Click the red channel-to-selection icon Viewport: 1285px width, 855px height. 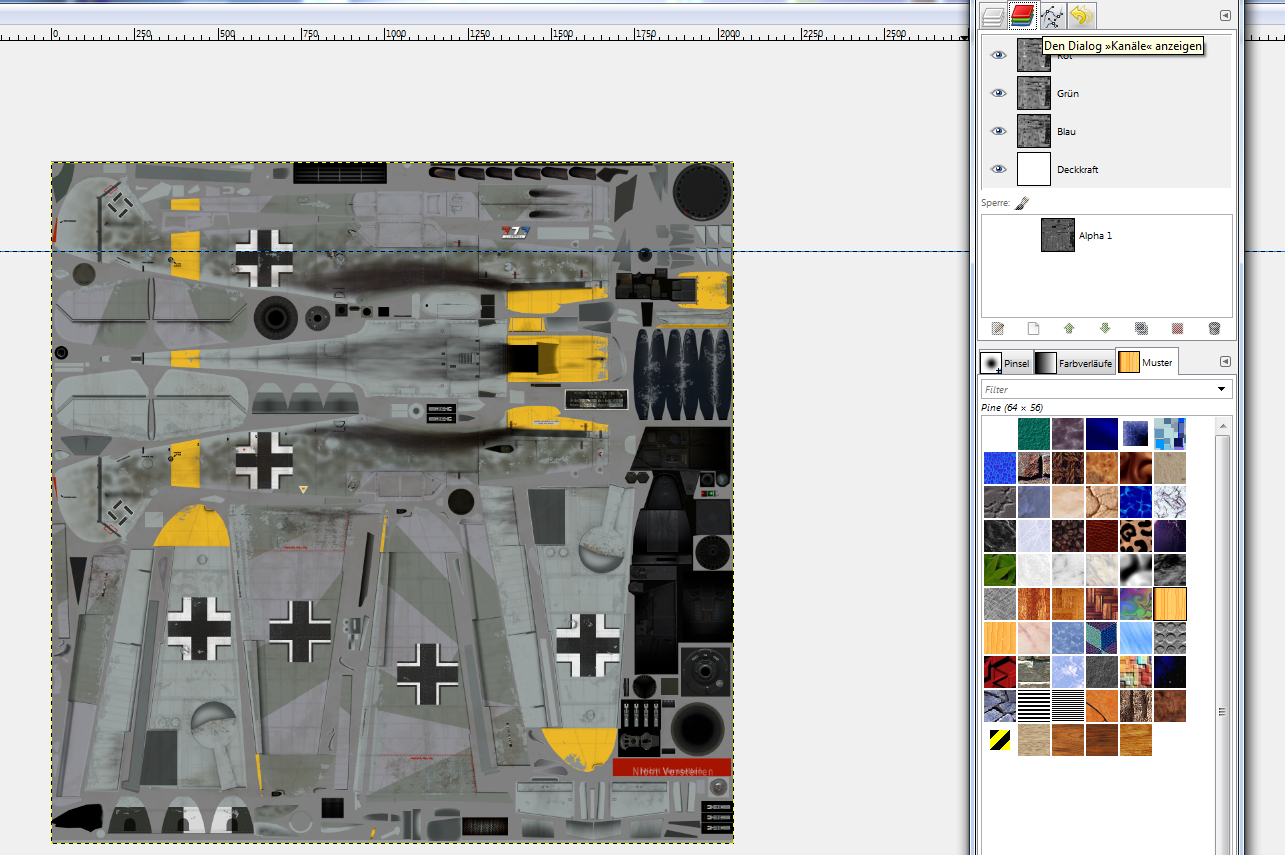[x=1177, y=328]
